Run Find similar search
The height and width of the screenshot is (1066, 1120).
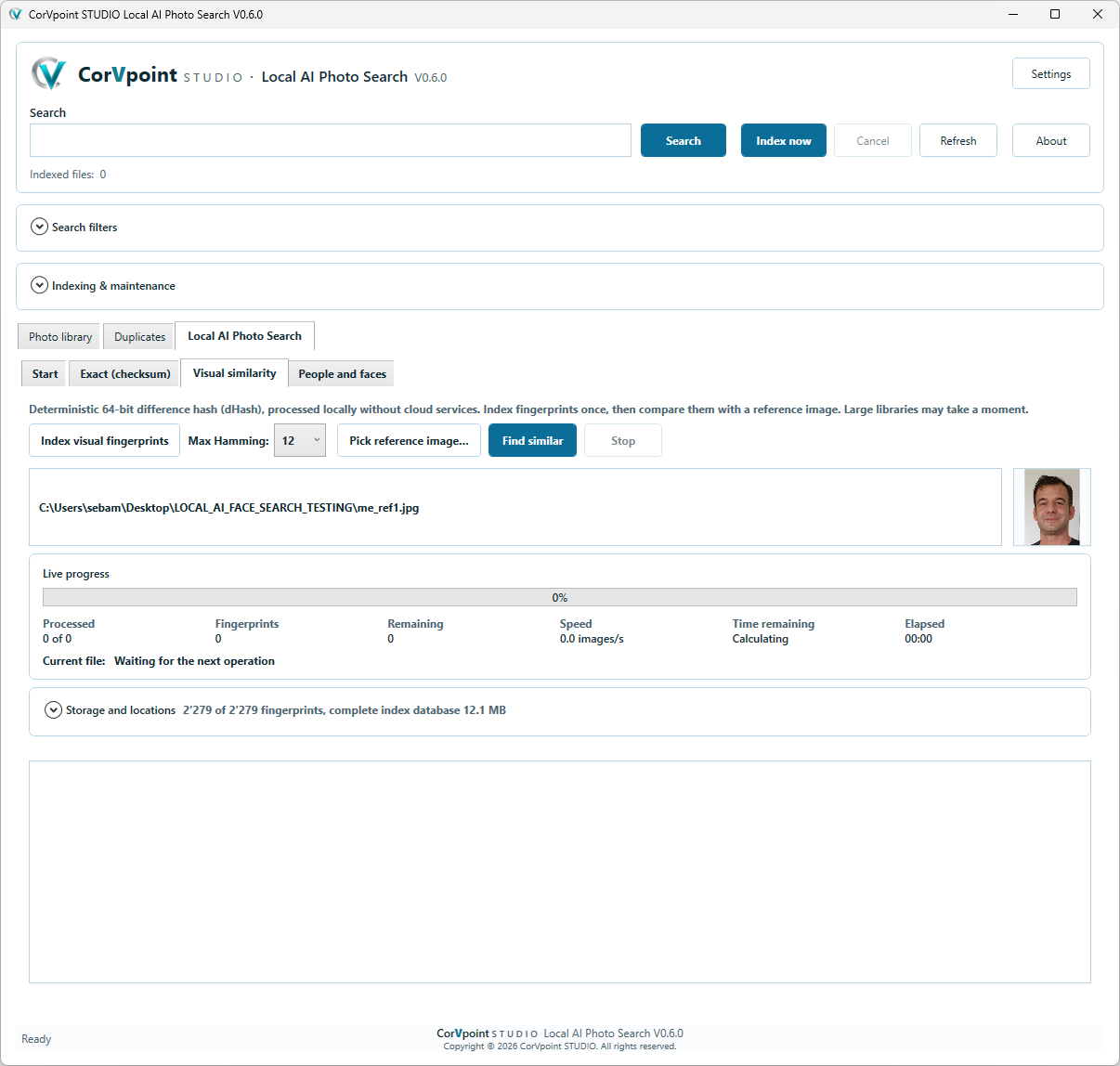[x=532, y=441]
